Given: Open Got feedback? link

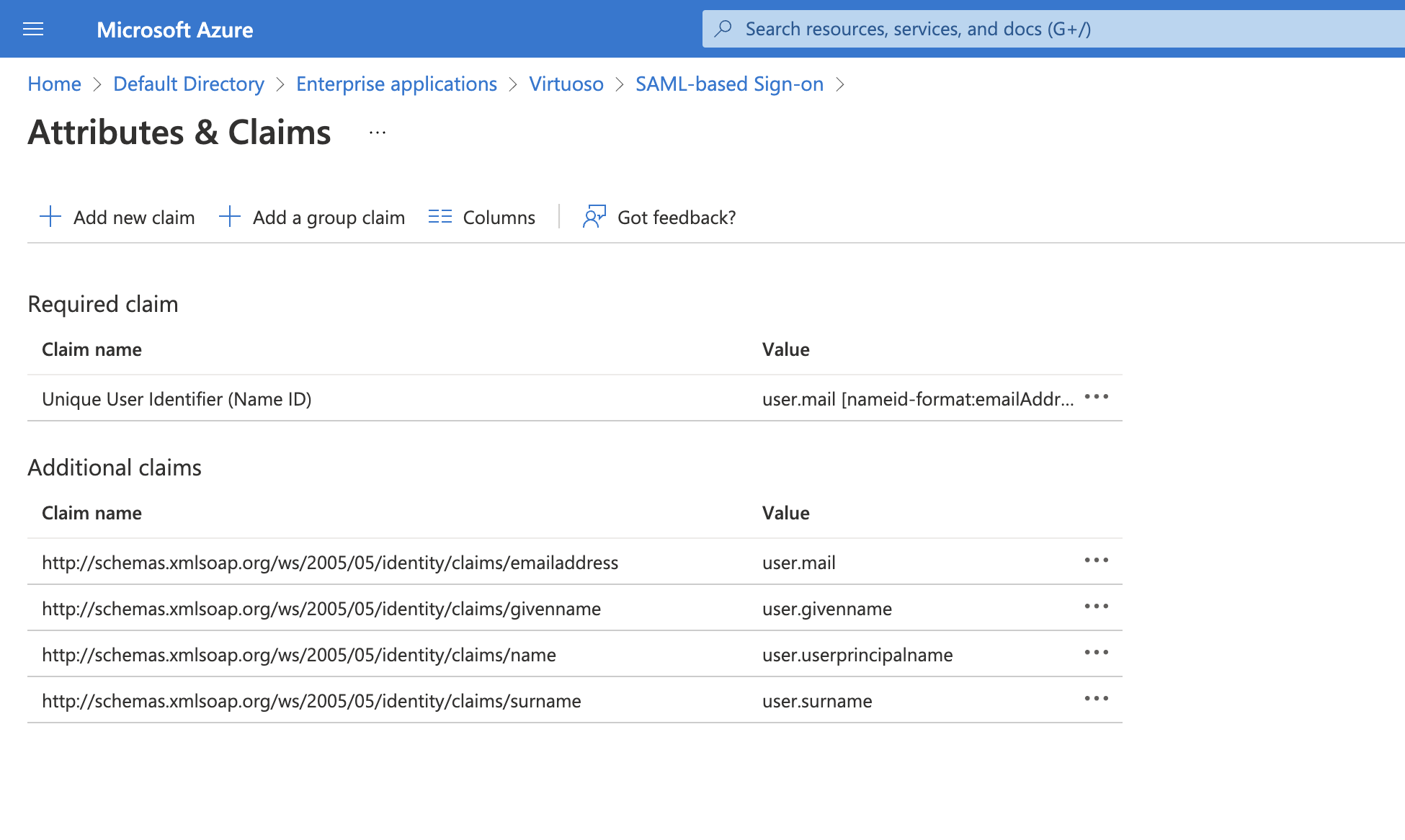Looking at the screenshot, I should (x=677, y=218).
